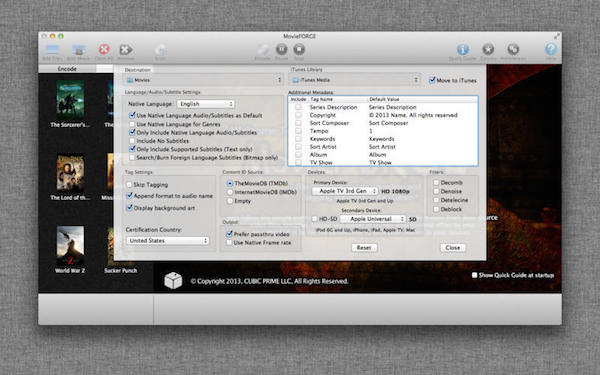Click the Include column header
This screenshot has height=375, width=600.
click(298, 99)
